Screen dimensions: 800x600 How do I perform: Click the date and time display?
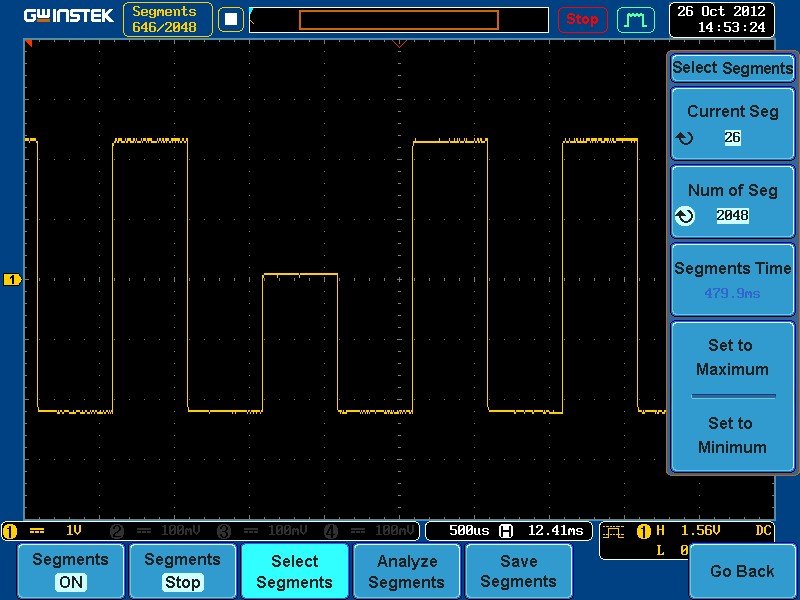pyautogui.click(x=721, y=19)
